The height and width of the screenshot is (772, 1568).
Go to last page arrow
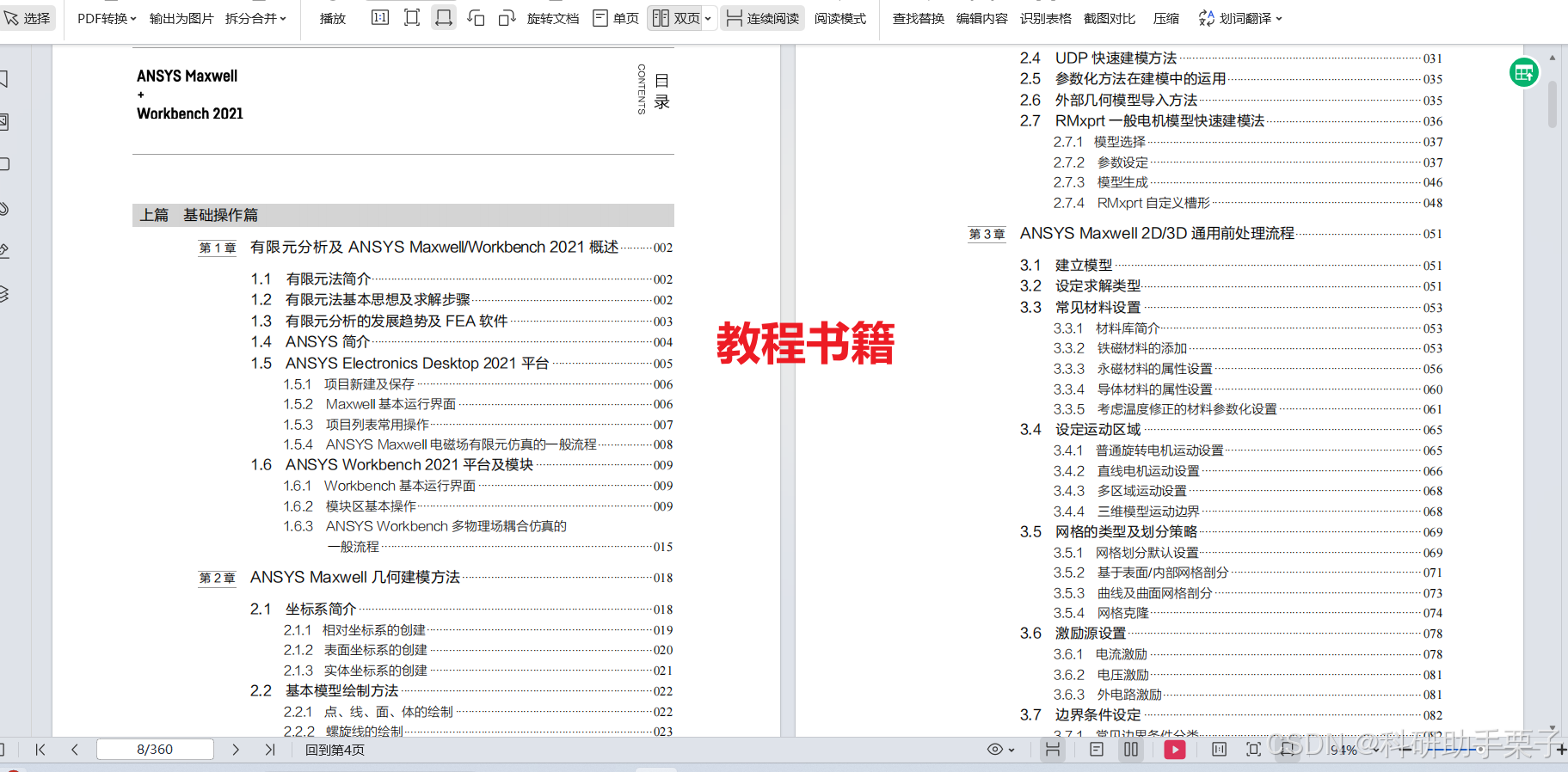(270, 750)
